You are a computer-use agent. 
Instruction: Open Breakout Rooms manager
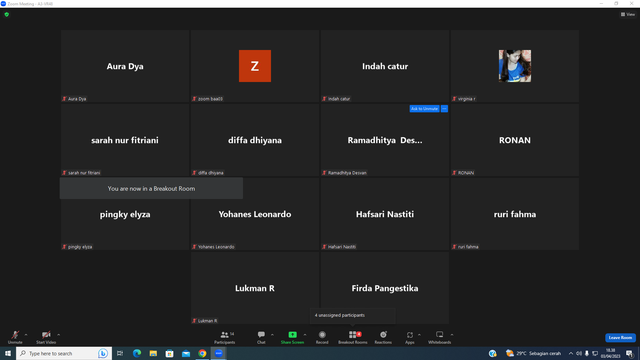[353, 337]
